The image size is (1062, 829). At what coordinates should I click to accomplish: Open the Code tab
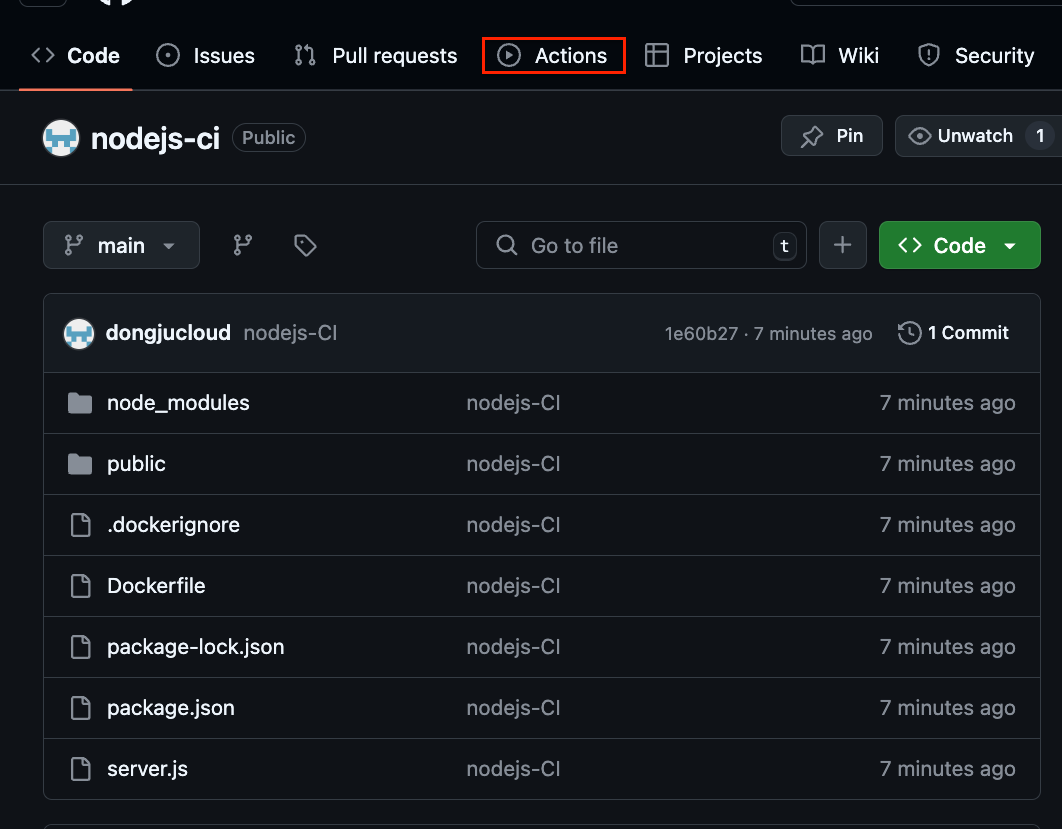(76, 56)
